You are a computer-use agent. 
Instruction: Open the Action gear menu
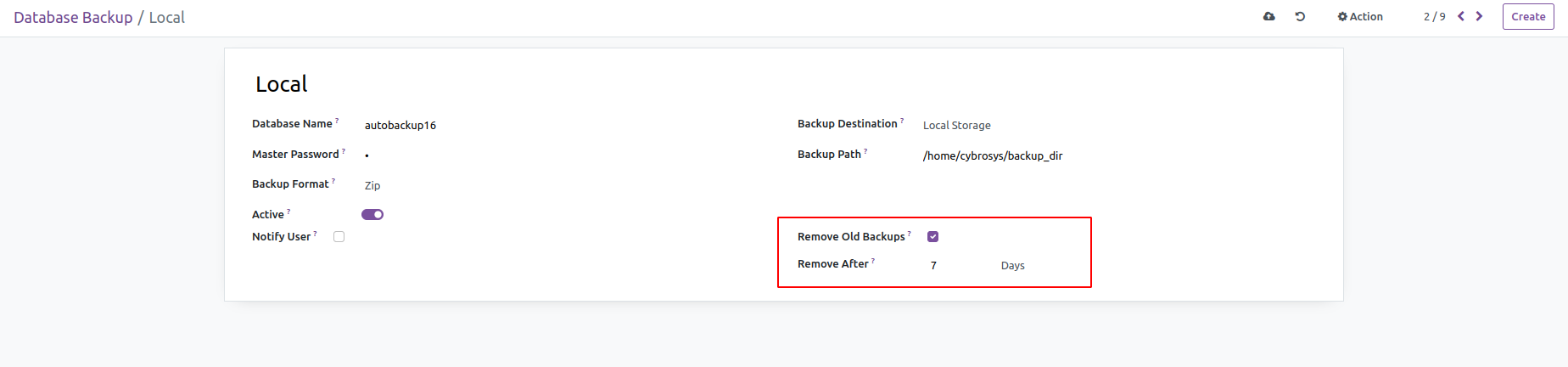point(1360,16)
